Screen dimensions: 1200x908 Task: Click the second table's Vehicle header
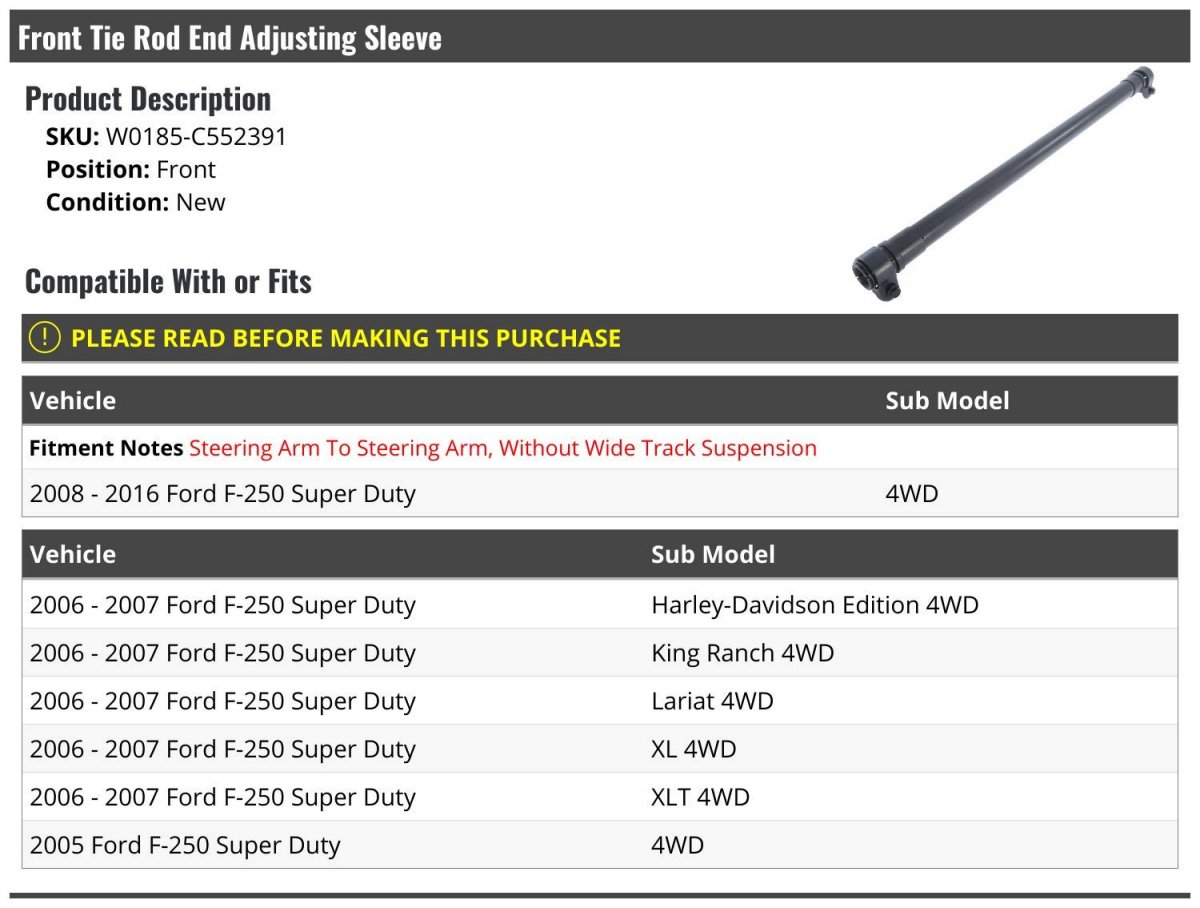(73, 554)
